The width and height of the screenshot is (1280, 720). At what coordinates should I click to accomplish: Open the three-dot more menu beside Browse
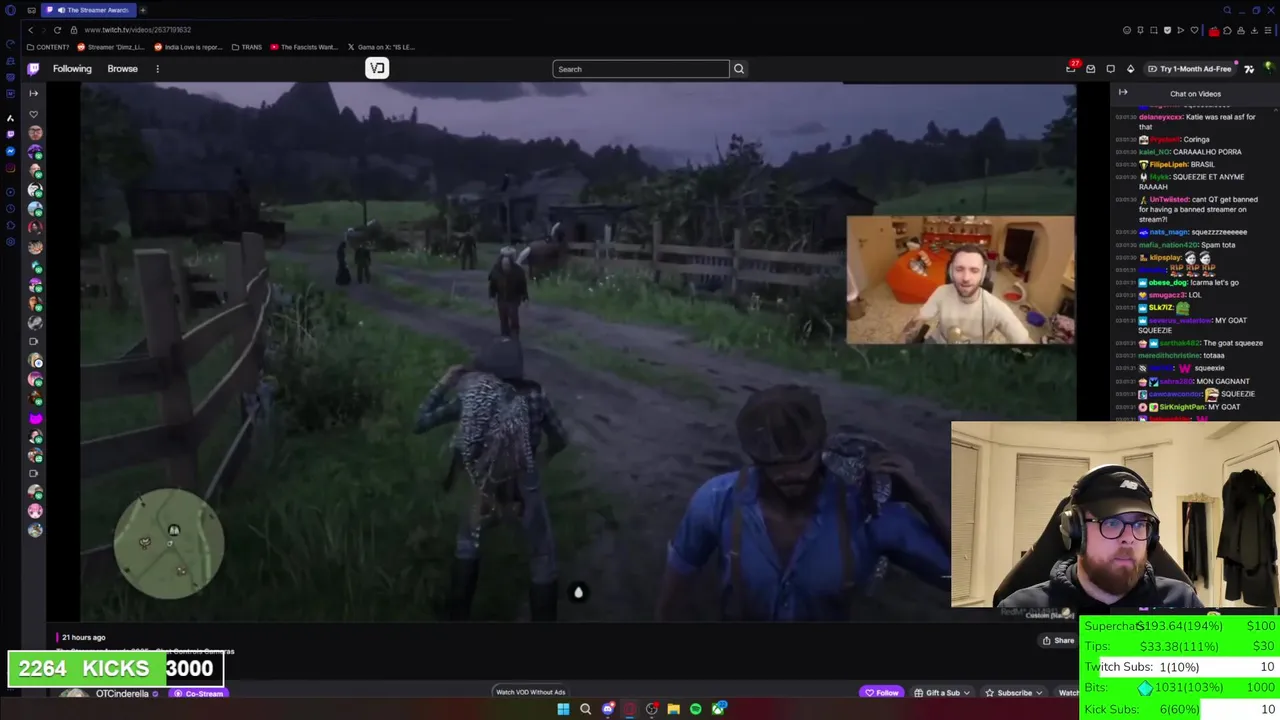157,69
